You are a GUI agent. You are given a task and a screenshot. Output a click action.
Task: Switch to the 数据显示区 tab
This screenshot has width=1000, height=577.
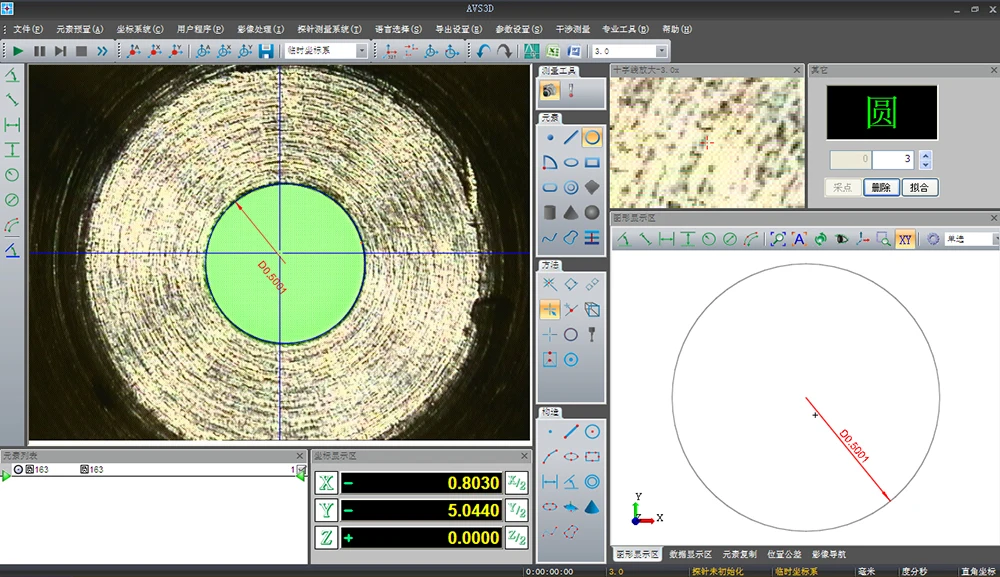click(690, 554)
